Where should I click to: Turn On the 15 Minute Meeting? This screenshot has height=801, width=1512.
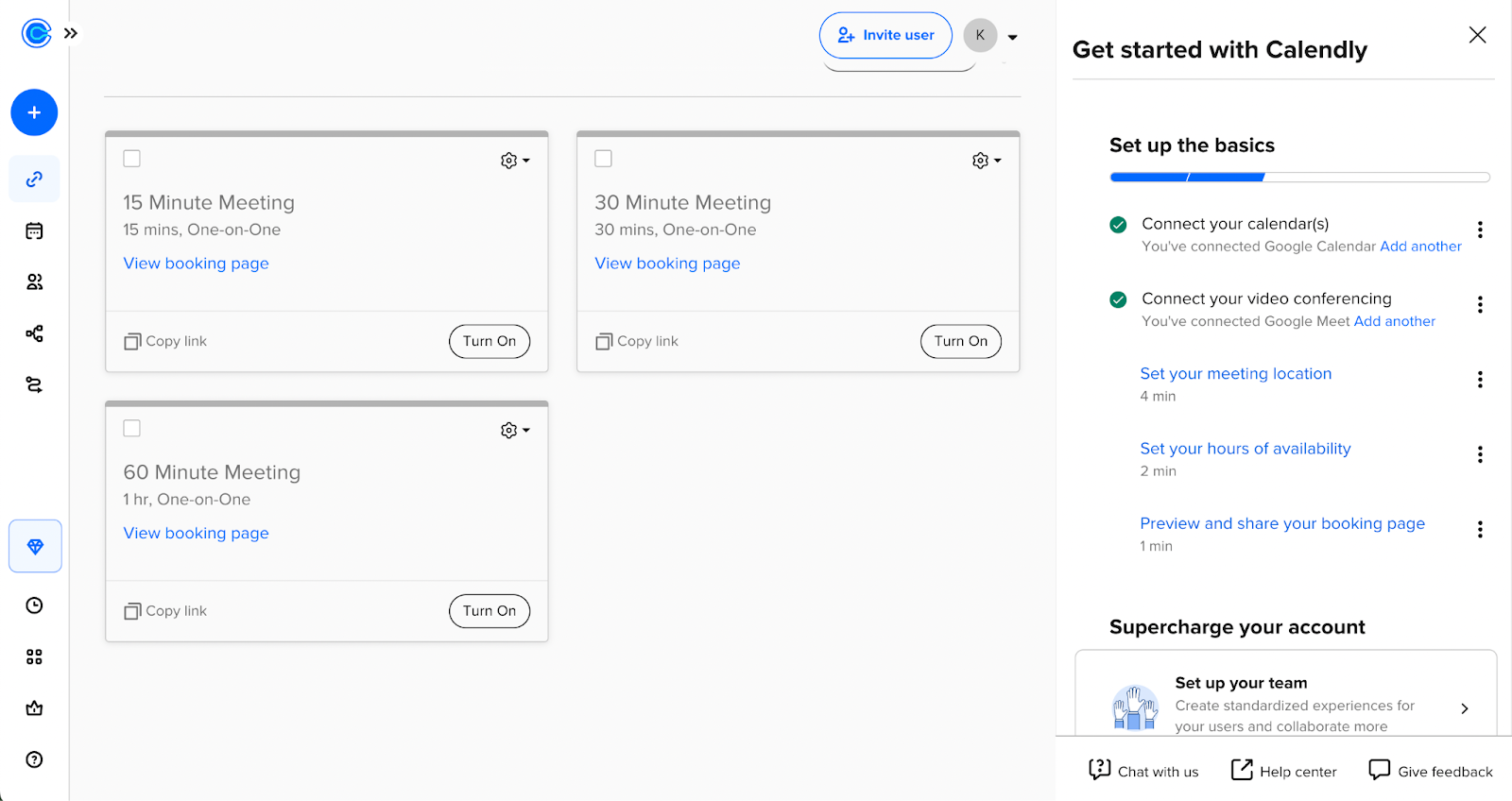490,341
